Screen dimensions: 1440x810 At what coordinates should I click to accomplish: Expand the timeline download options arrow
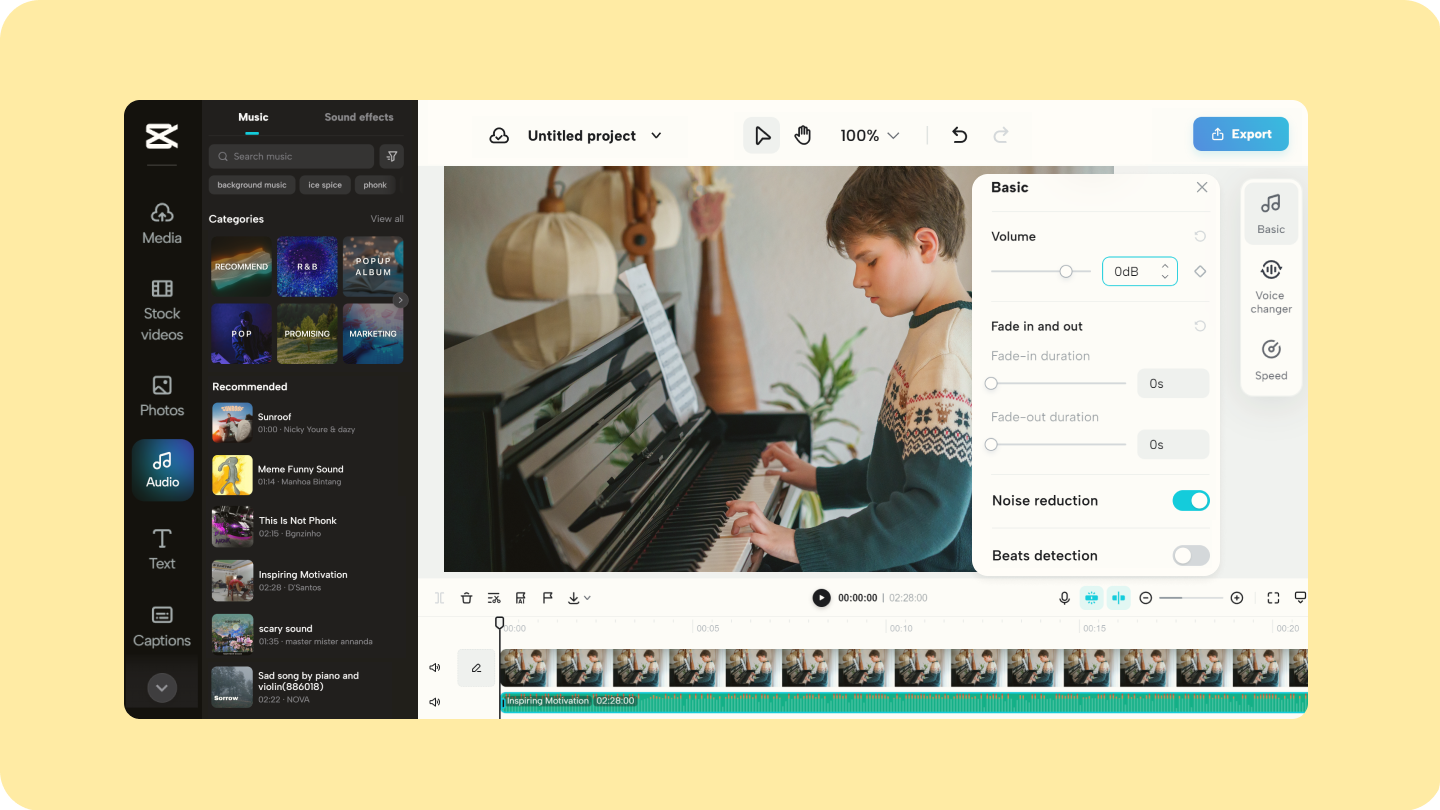coord(587,598)
